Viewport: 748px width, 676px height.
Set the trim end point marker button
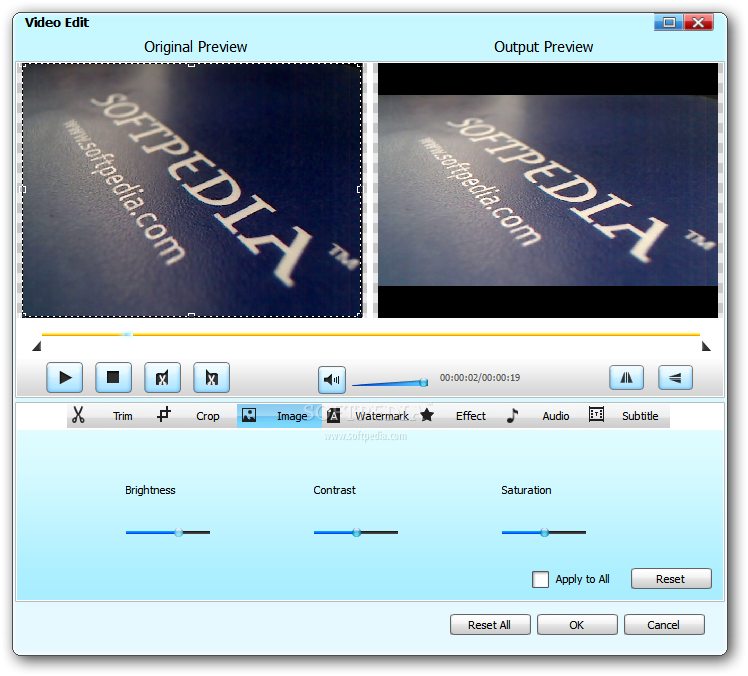(x=211, y=378)
